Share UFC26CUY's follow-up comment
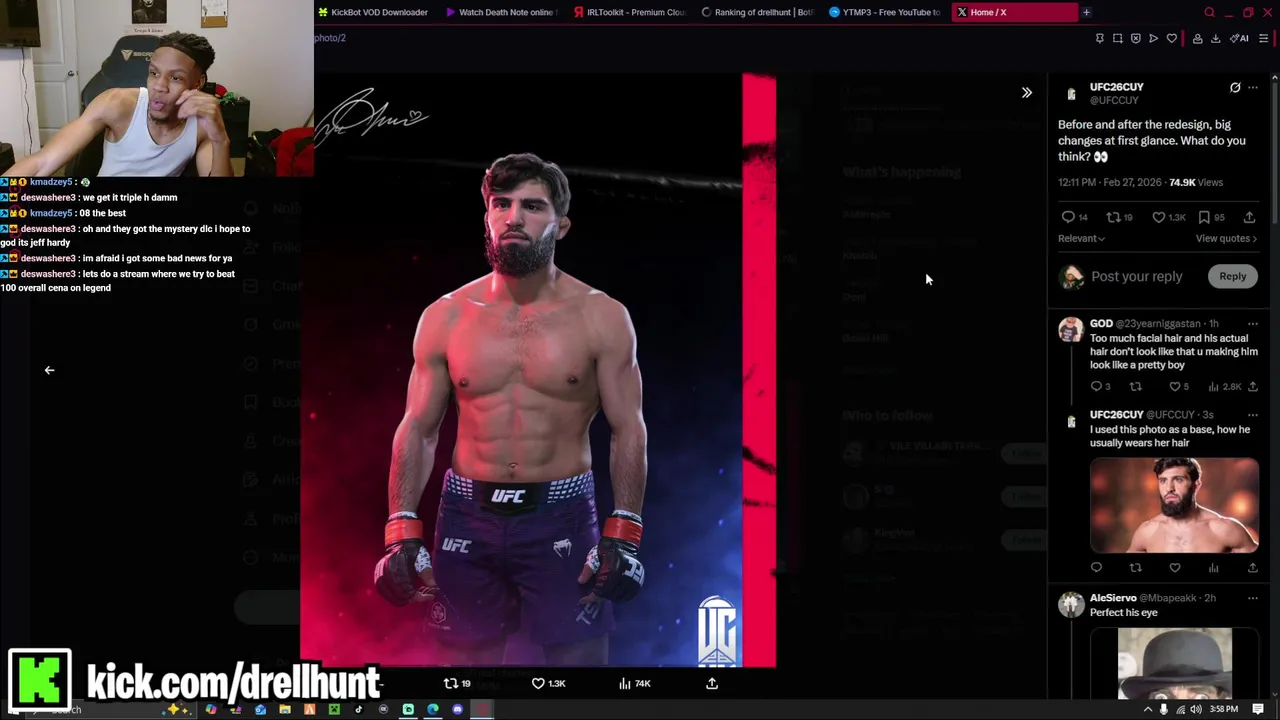1280x720 pixels. pyautogui.click(x=1252, y=568)
